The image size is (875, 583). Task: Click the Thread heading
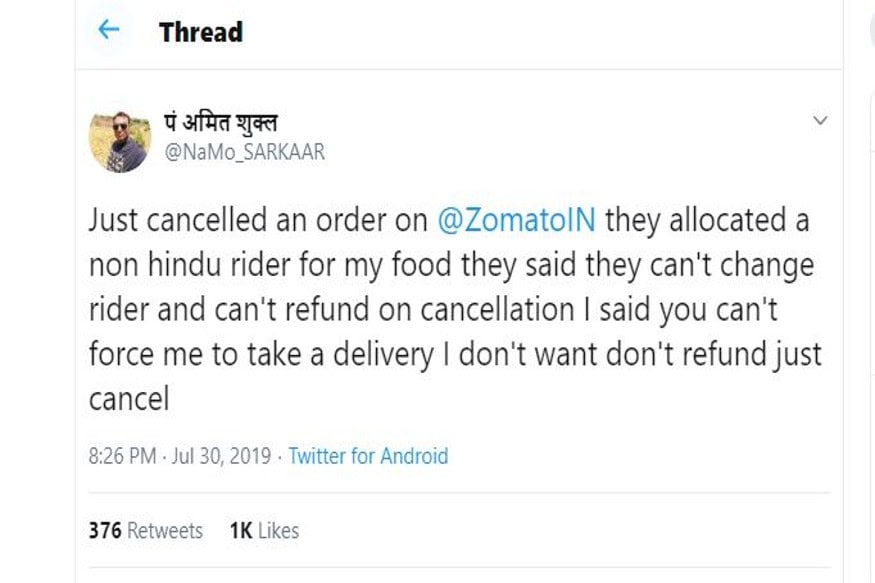200,32
